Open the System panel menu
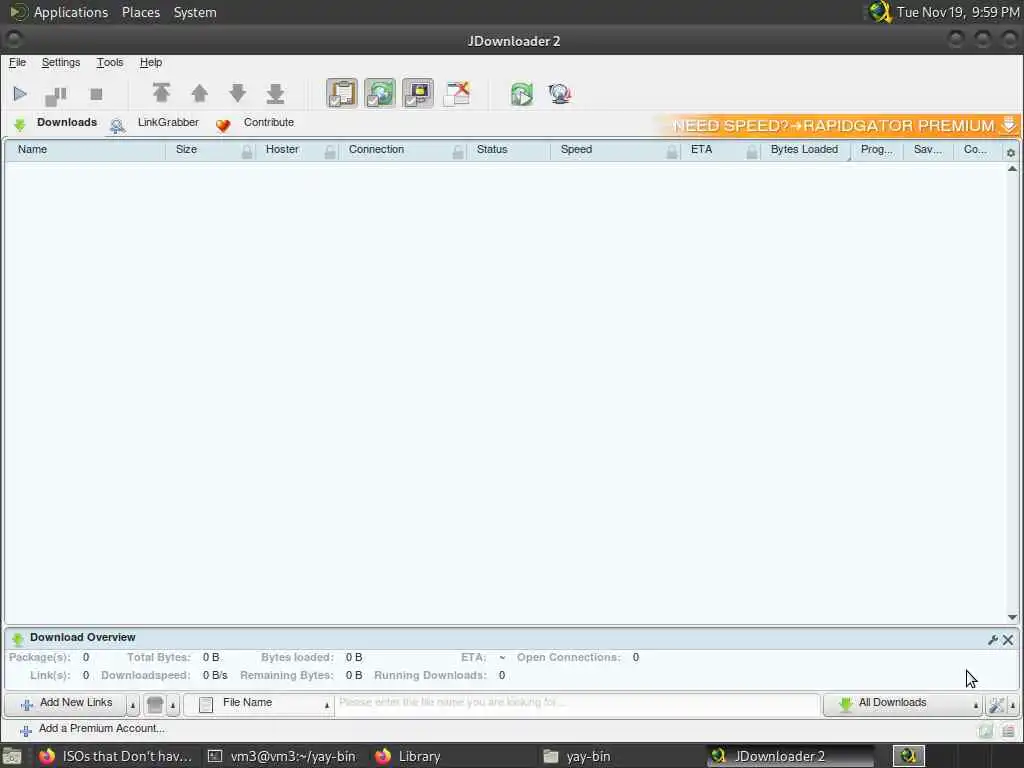This screenshot has width=1024, height=768. pos(195,12)
